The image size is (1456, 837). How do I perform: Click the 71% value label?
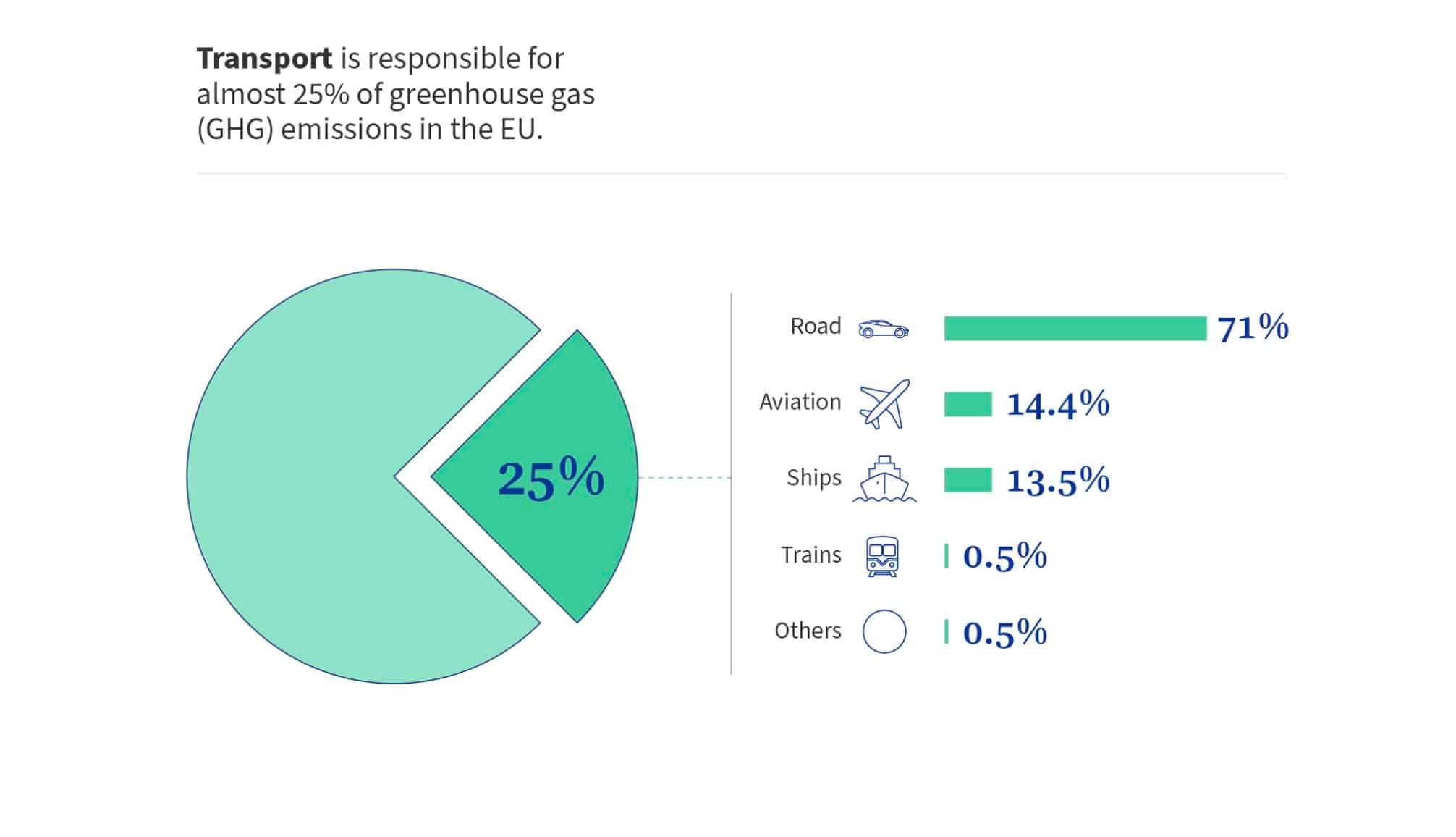click(x=1253, y=328)
